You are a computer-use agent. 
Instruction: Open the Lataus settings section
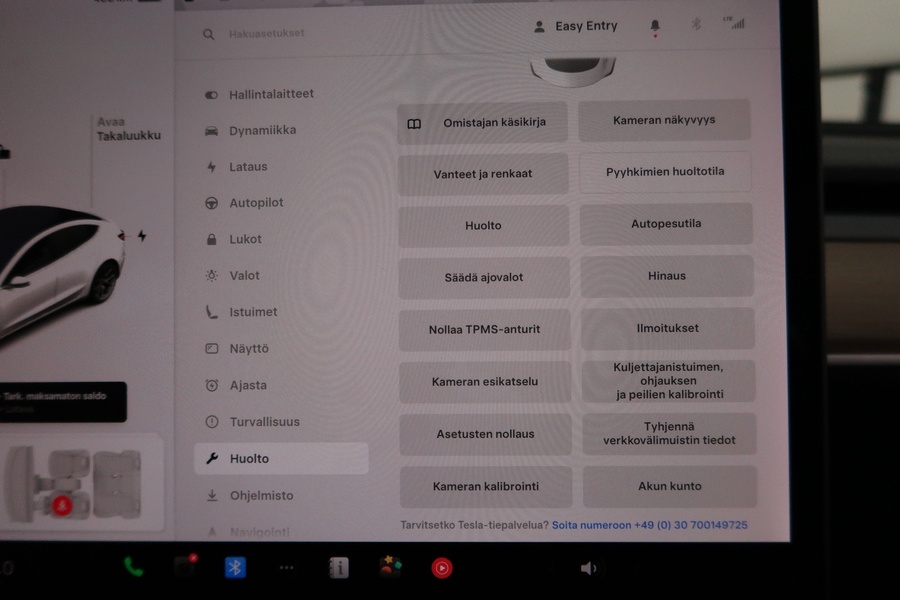(248, 167)
